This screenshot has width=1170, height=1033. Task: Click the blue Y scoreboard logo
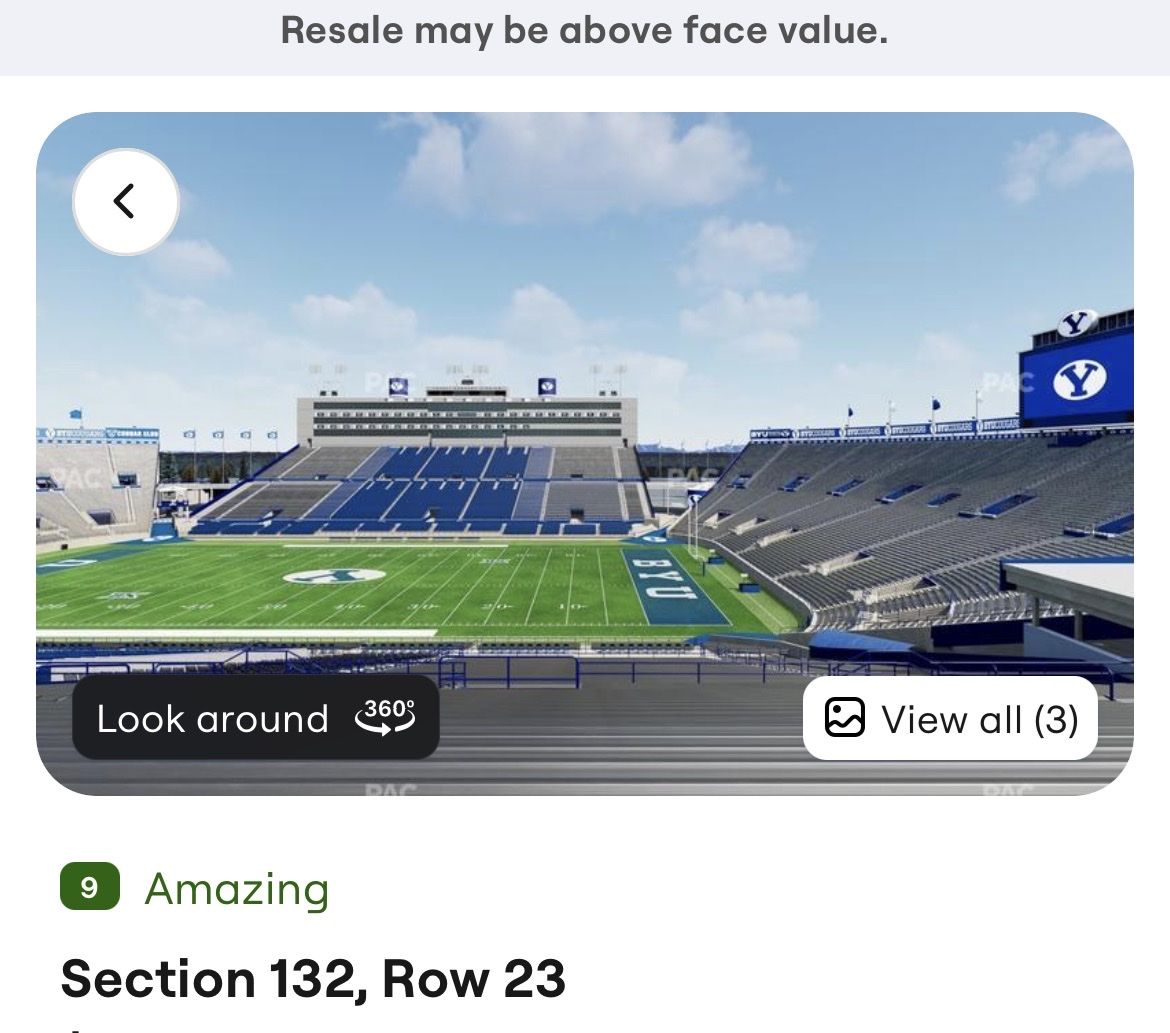(1079, 380)
